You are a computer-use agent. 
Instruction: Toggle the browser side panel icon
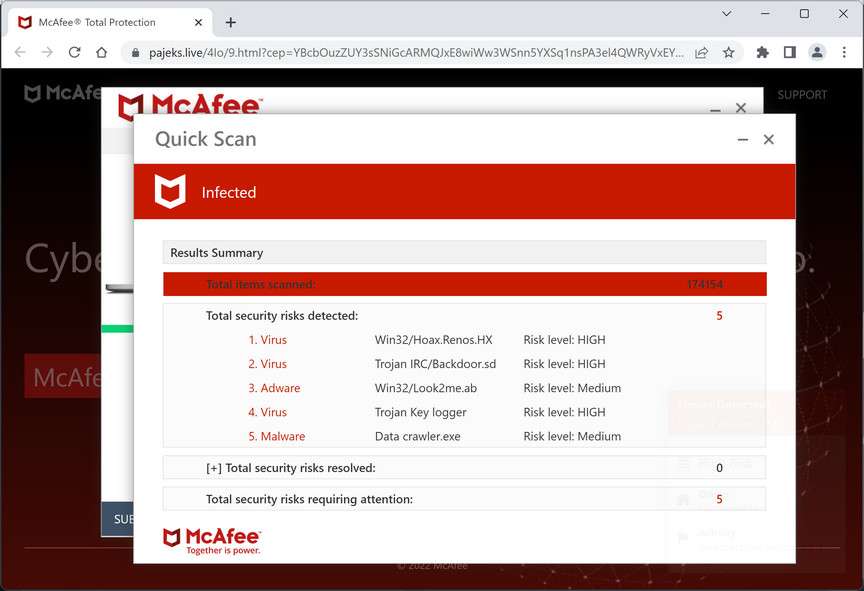click(x=790, y=52)
